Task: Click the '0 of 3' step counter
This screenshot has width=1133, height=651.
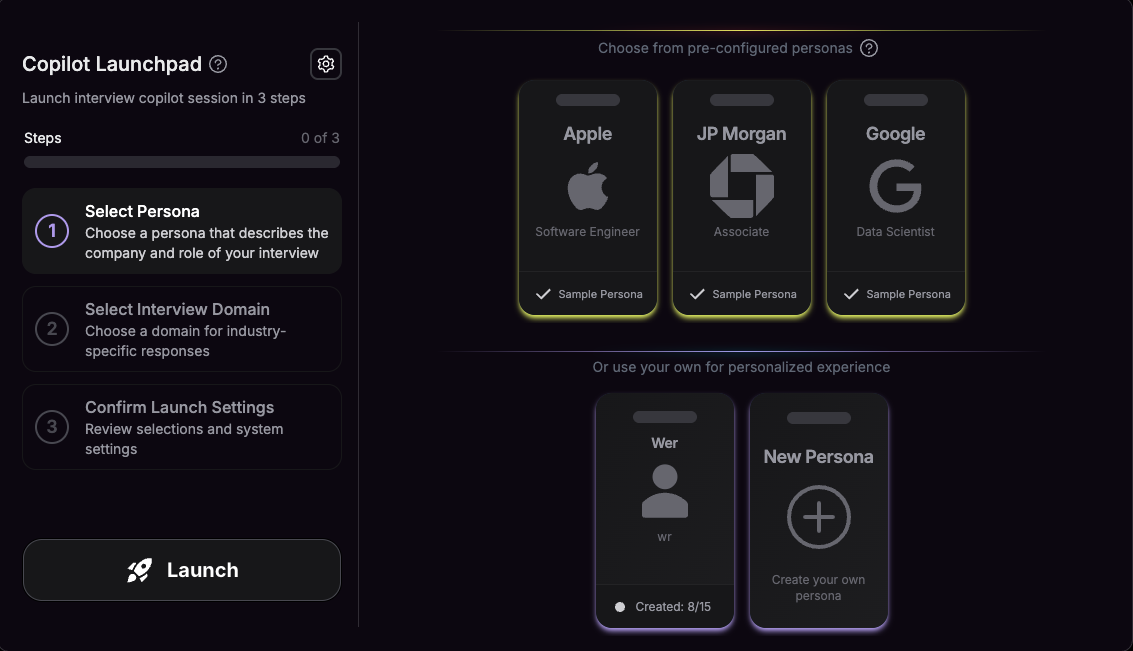Action: [320, 138]
